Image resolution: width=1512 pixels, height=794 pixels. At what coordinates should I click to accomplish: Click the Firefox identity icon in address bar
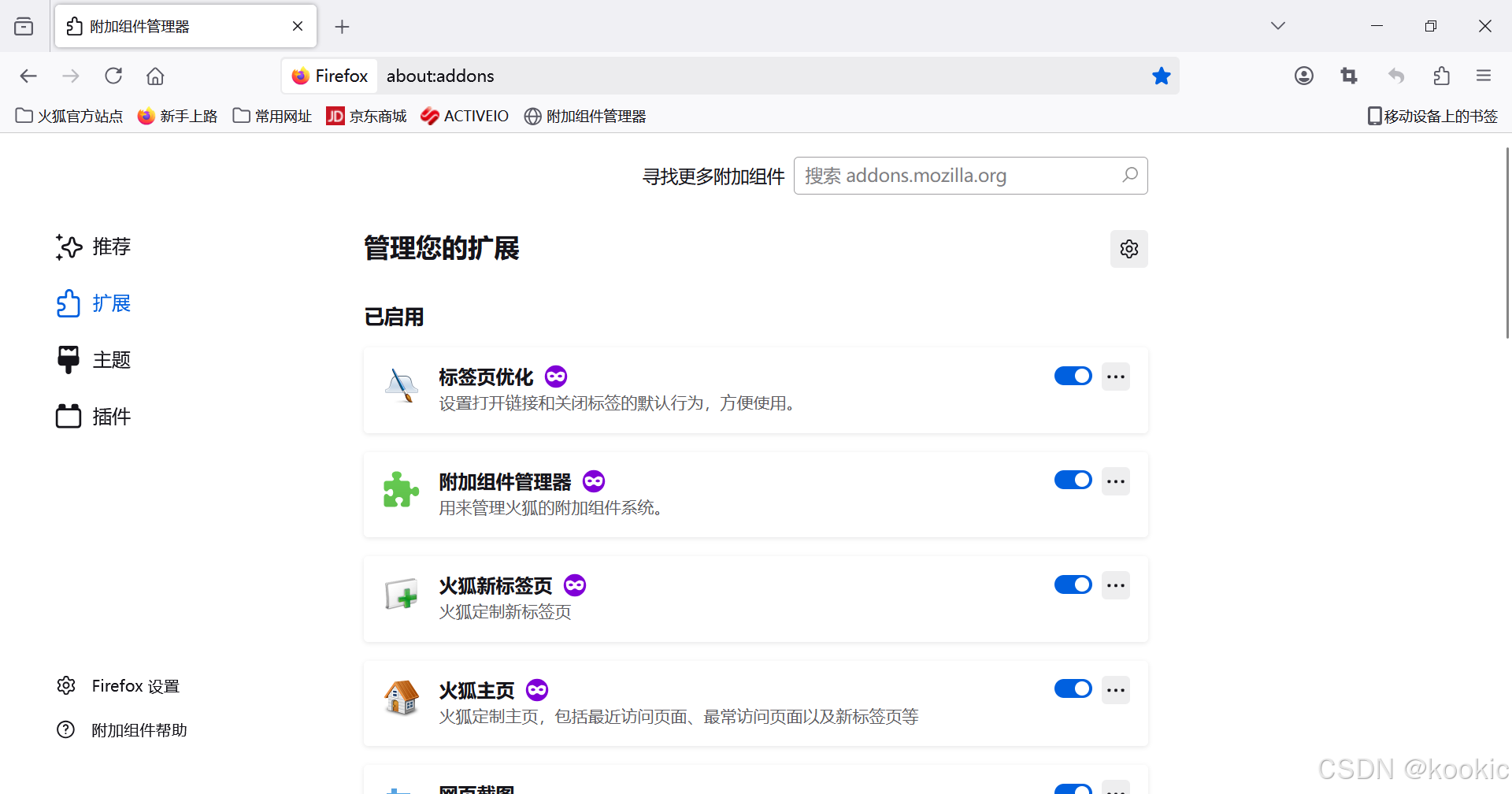point(330,76)
